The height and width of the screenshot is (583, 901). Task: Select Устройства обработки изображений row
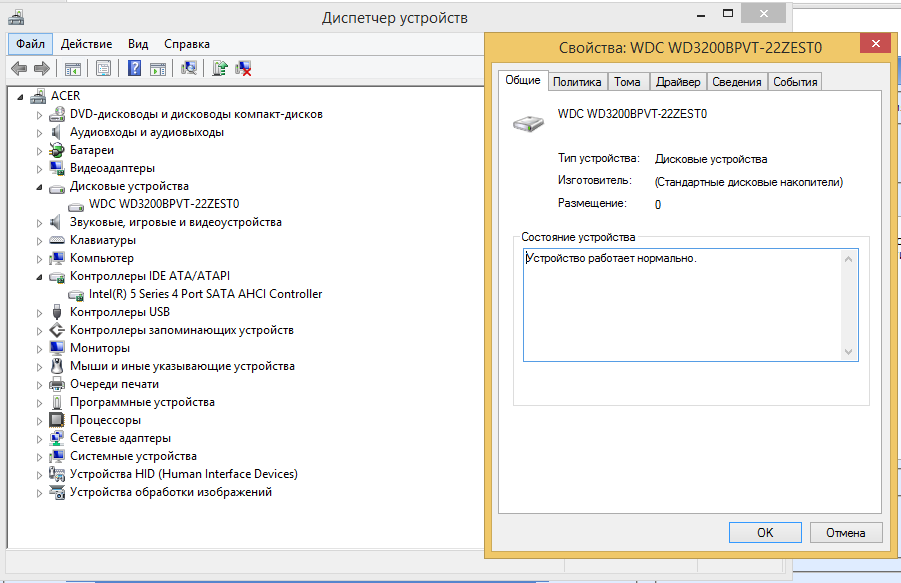[171, 492]
